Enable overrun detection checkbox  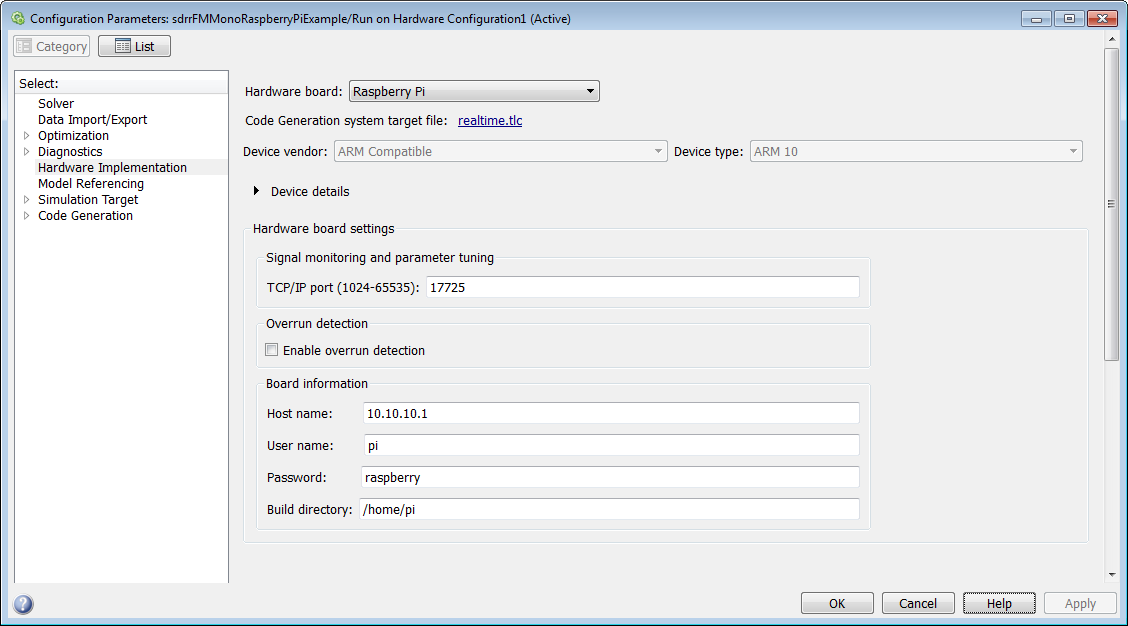click(x=272, y=351)
